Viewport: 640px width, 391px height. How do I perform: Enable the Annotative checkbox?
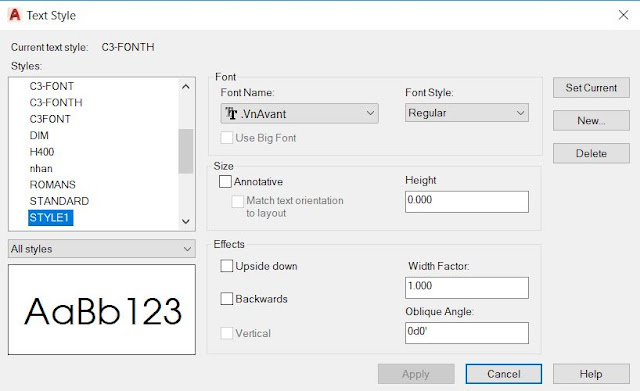point(225,181)
